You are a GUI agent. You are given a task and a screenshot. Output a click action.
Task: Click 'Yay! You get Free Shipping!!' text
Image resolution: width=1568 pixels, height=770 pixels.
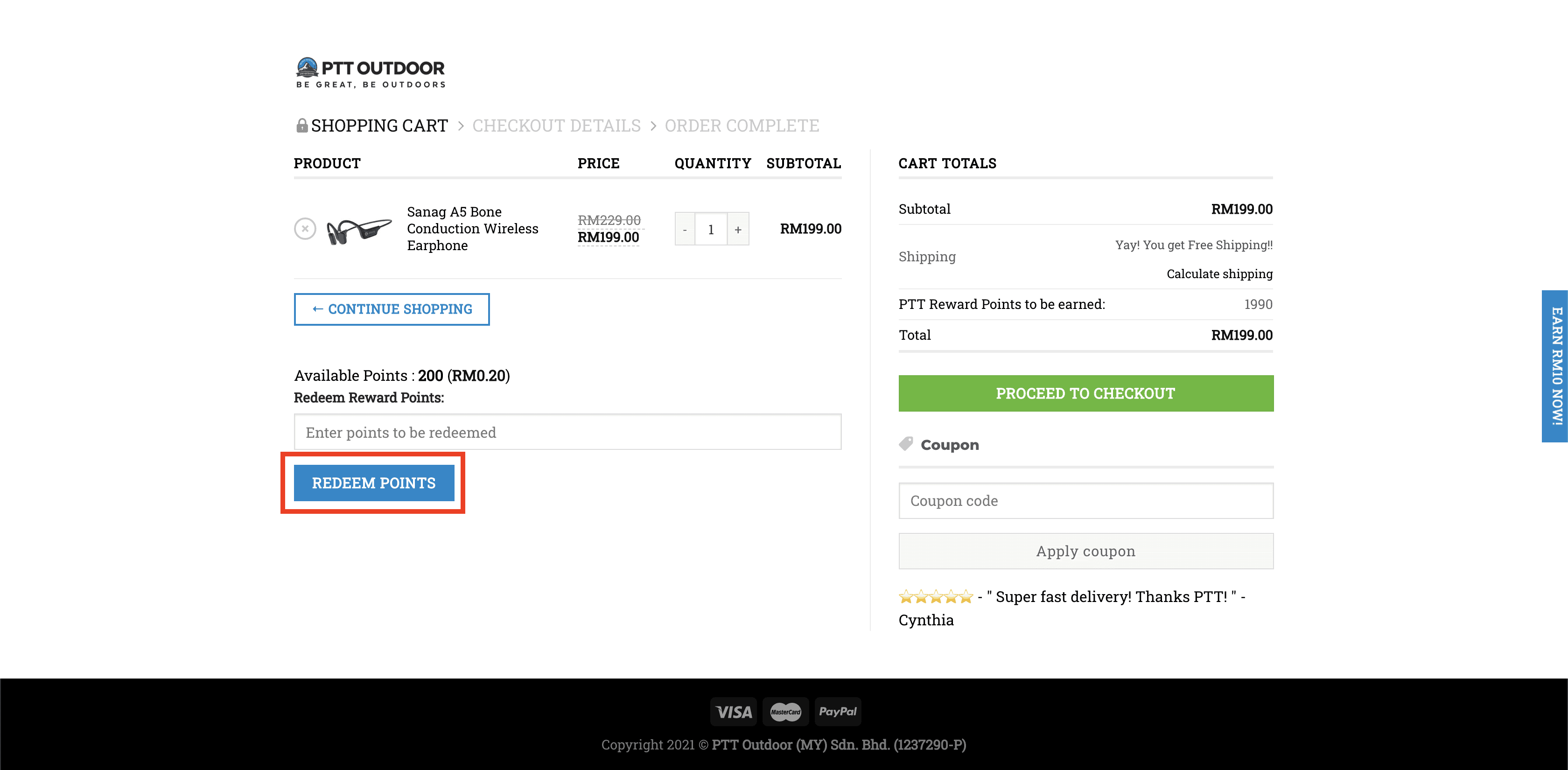pos(1194,245)
